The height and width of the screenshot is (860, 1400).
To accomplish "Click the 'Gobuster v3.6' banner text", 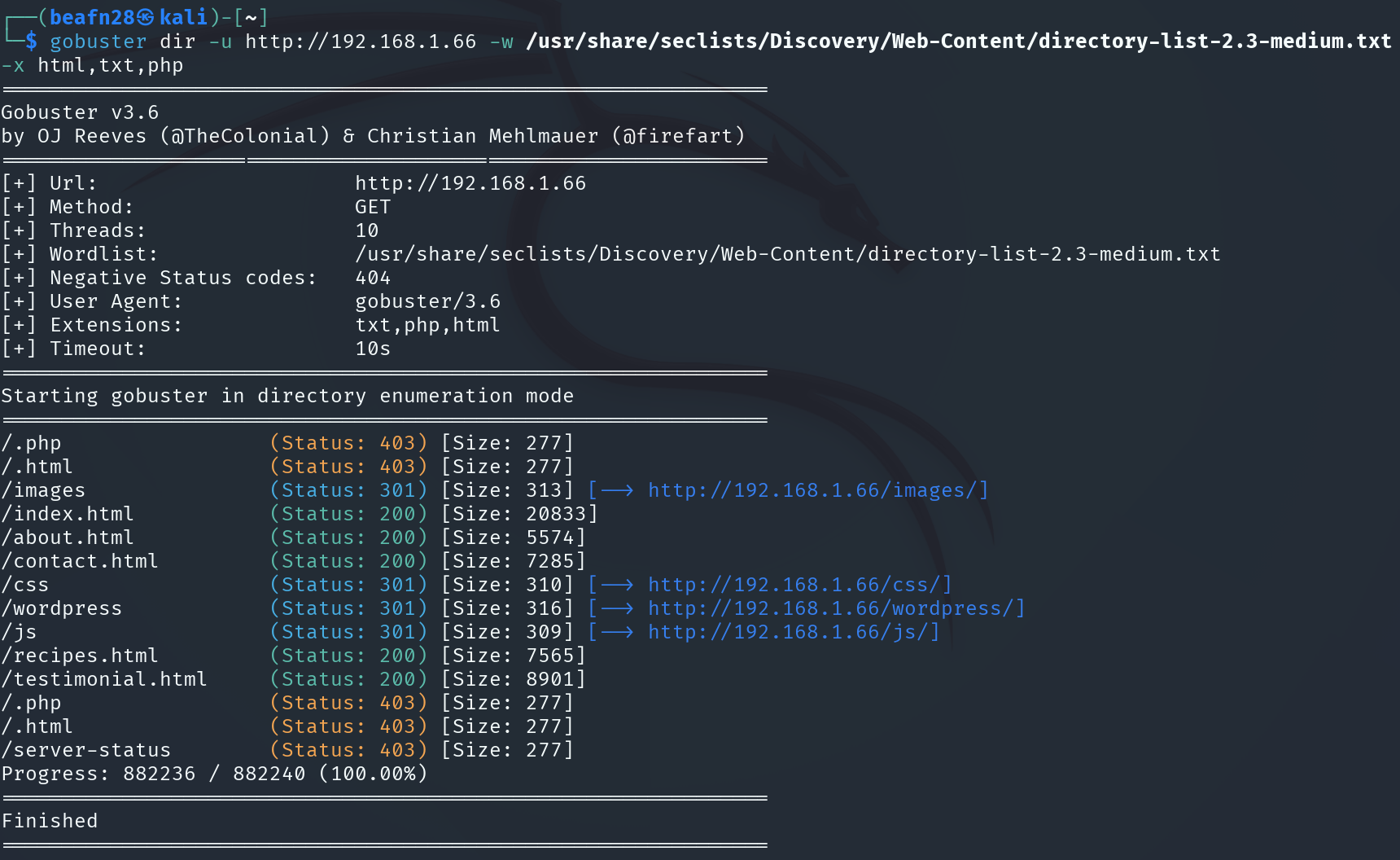I will coord(80,112).
